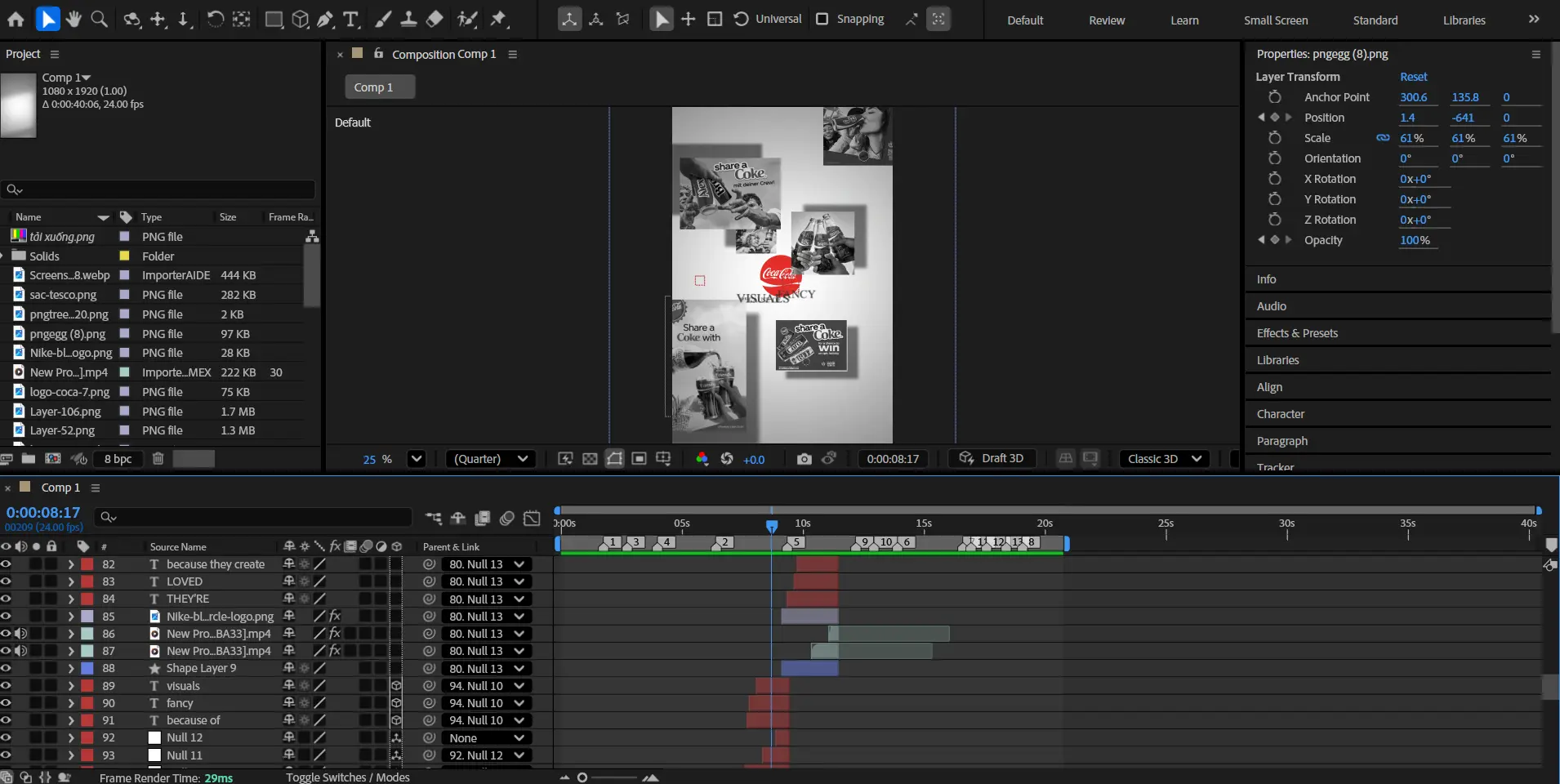Delete selected project item with trash icon
The height and width of the screenshot is (784, 1560).
point(158,459)
